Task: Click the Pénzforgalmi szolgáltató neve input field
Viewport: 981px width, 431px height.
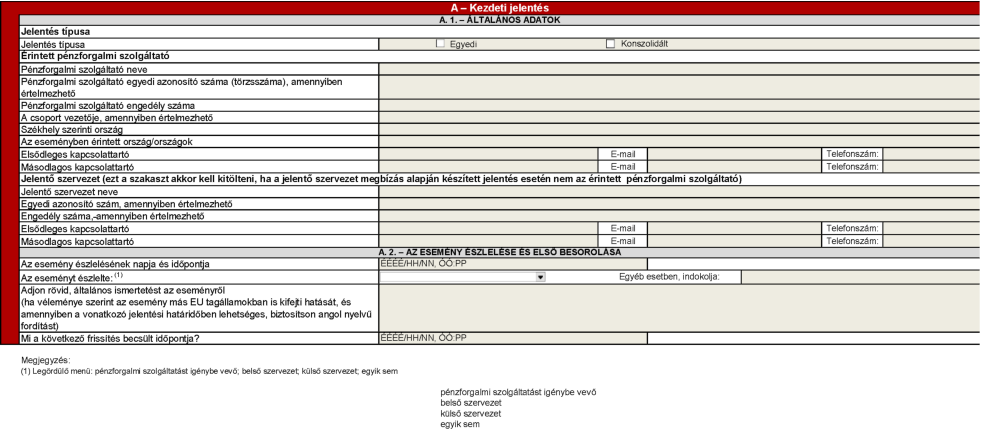Action: tap(679, 69)
